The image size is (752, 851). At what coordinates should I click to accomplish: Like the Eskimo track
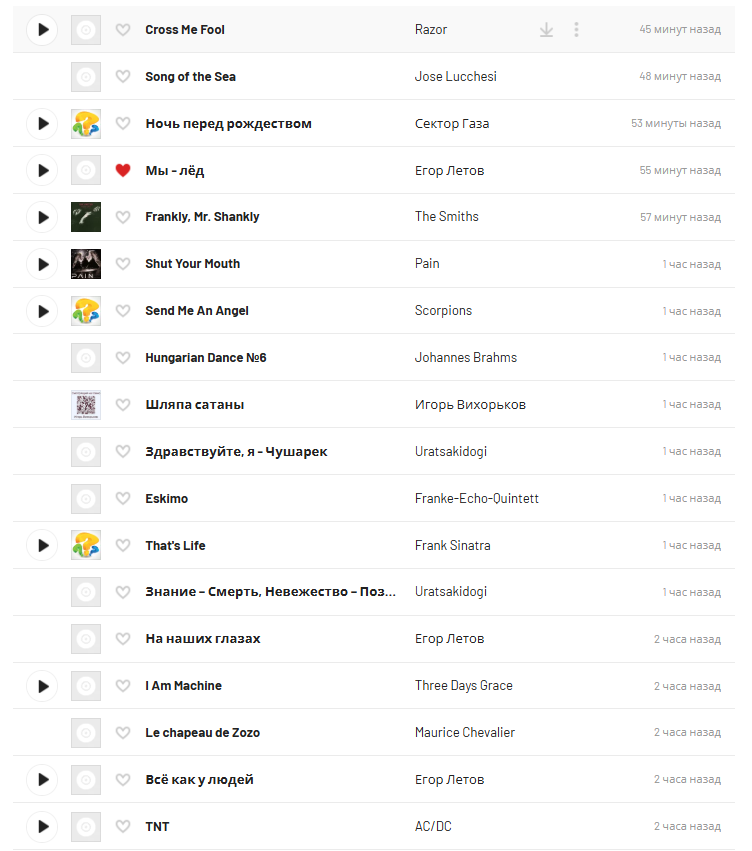click(x=123, y=499)
